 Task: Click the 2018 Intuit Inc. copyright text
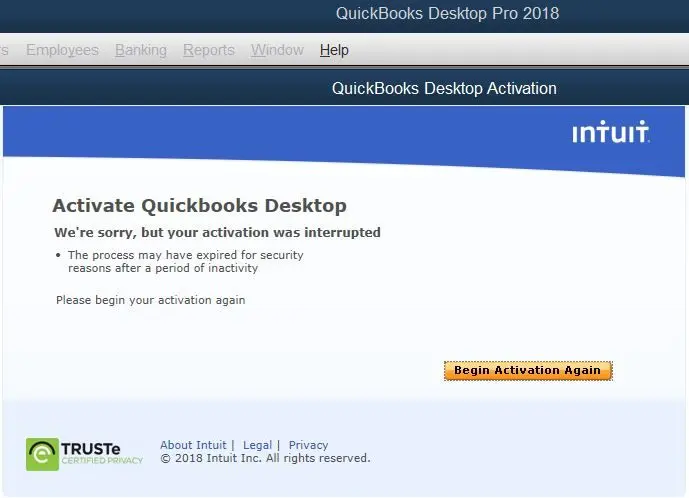click(x=265, y=458)
